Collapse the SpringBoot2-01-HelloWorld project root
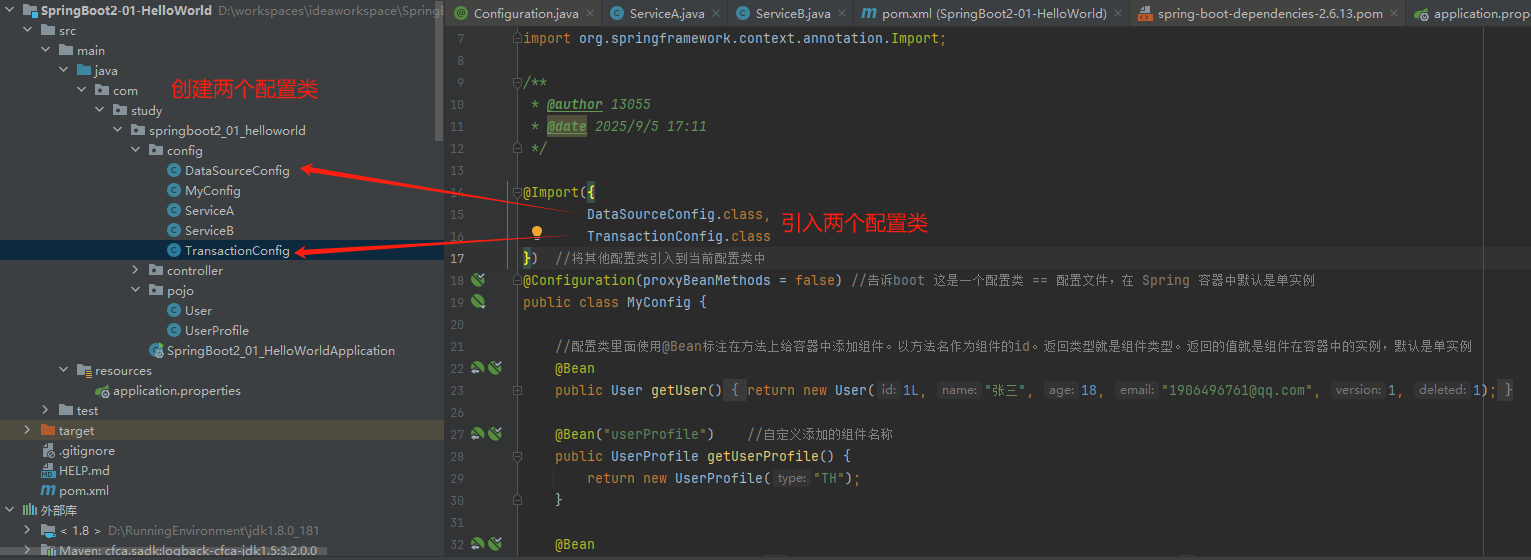Image resolution: width=1531 pixels, height=560 pixels. (10, 10)
